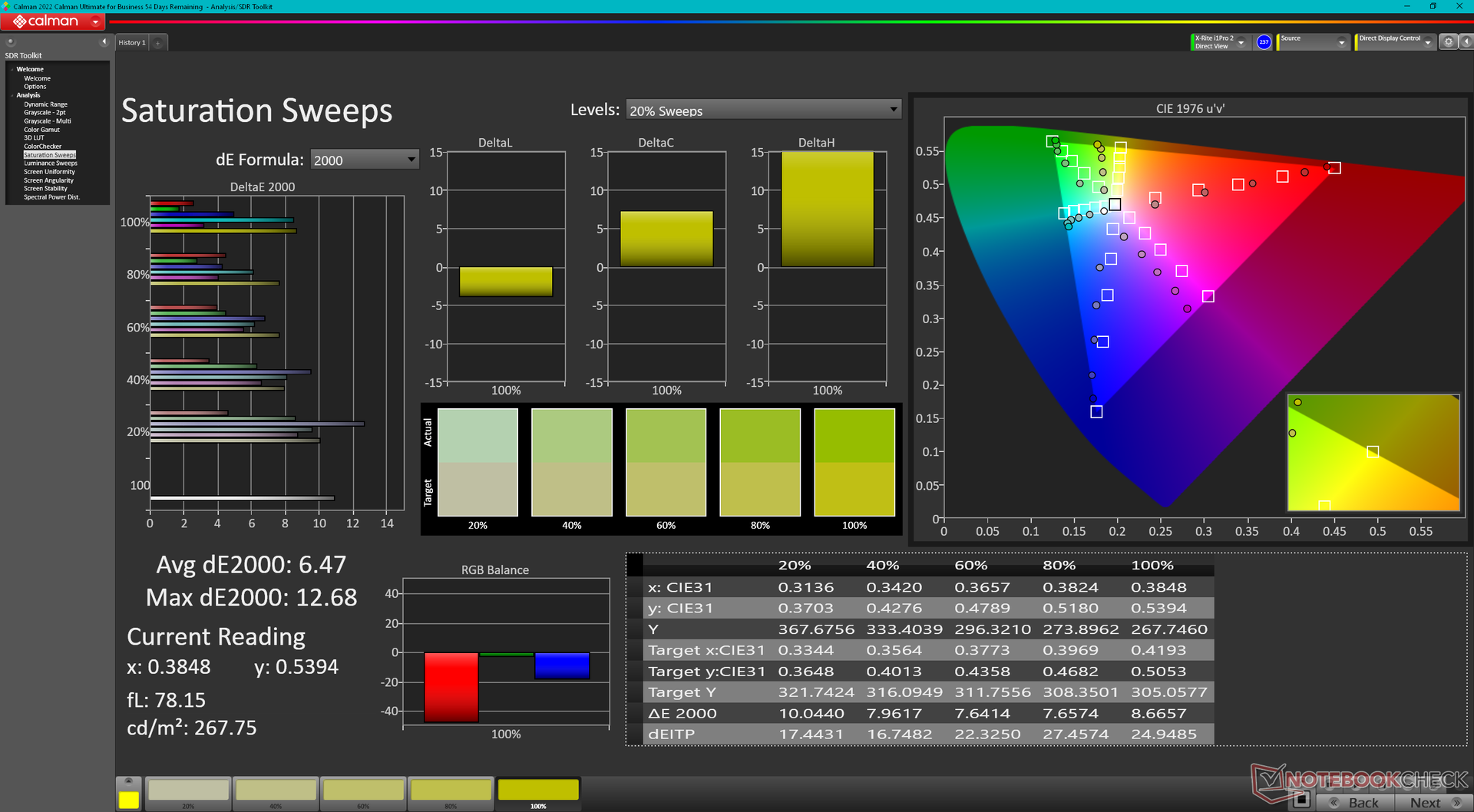Switch to the History 1 tab

[132, 43]
